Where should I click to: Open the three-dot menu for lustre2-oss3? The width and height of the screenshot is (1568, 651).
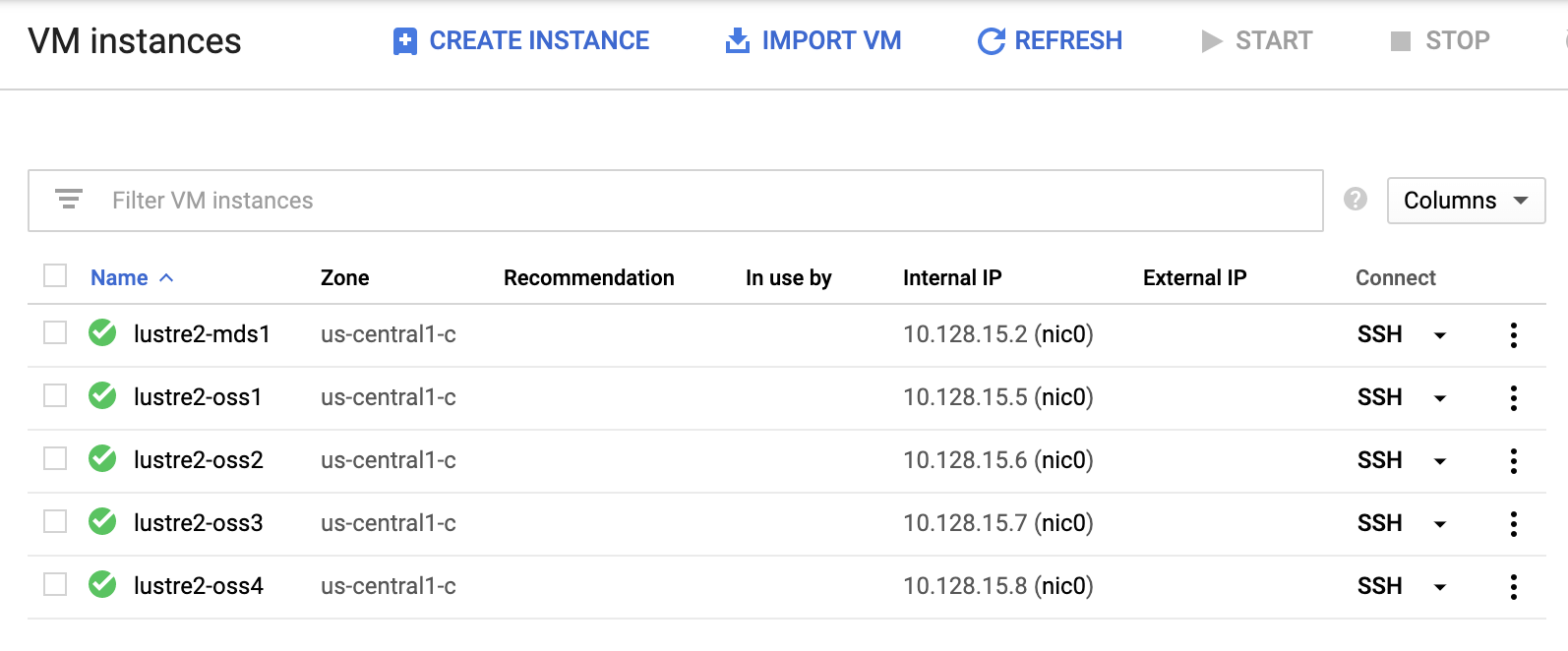pos(1513,524)
